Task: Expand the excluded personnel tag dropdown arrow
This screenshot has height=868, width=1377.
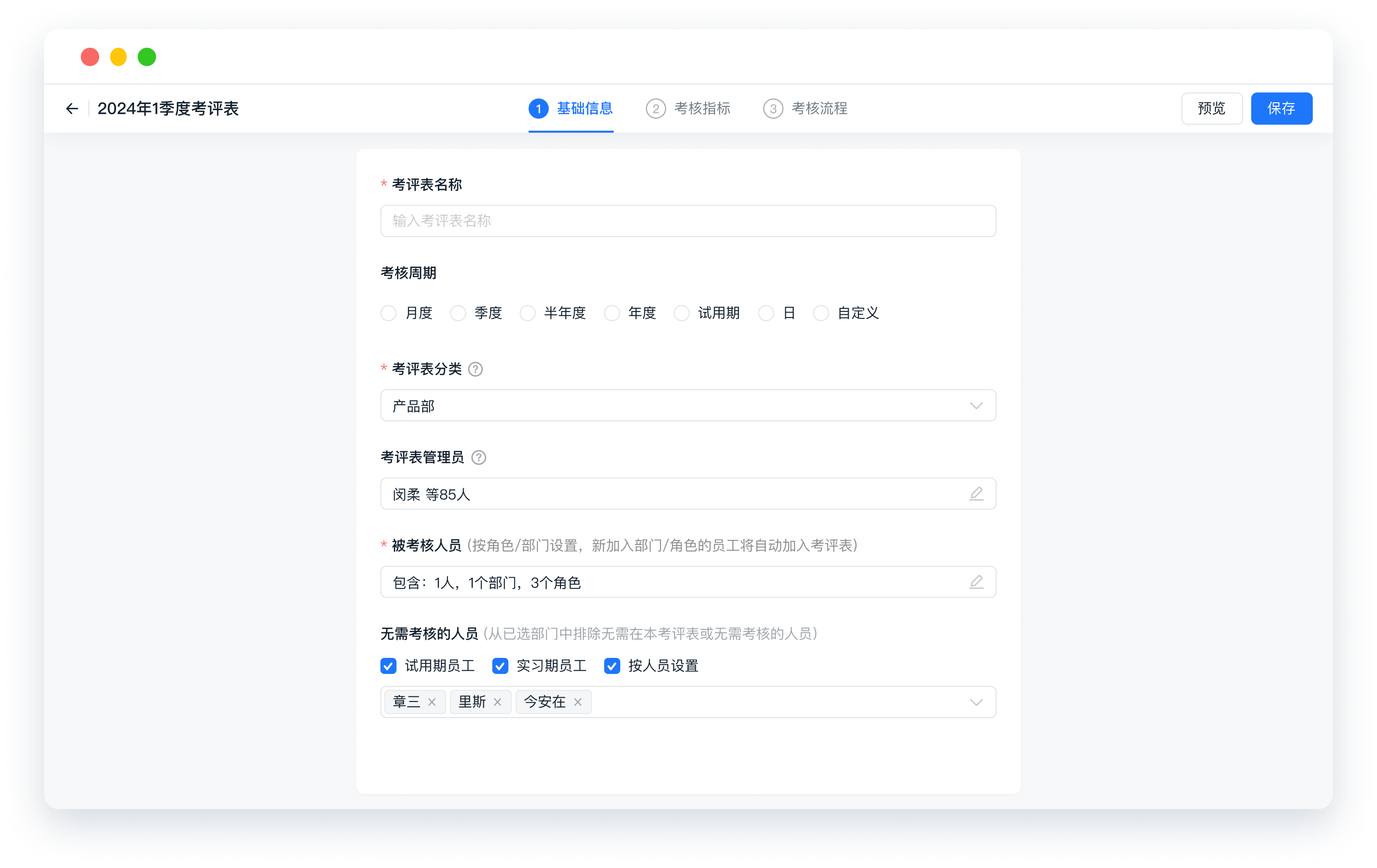Action: coord(976,702)
